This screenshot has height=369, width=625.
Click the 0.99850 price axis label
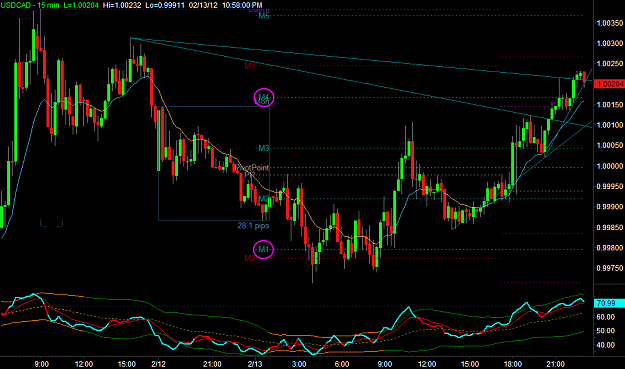610,227
